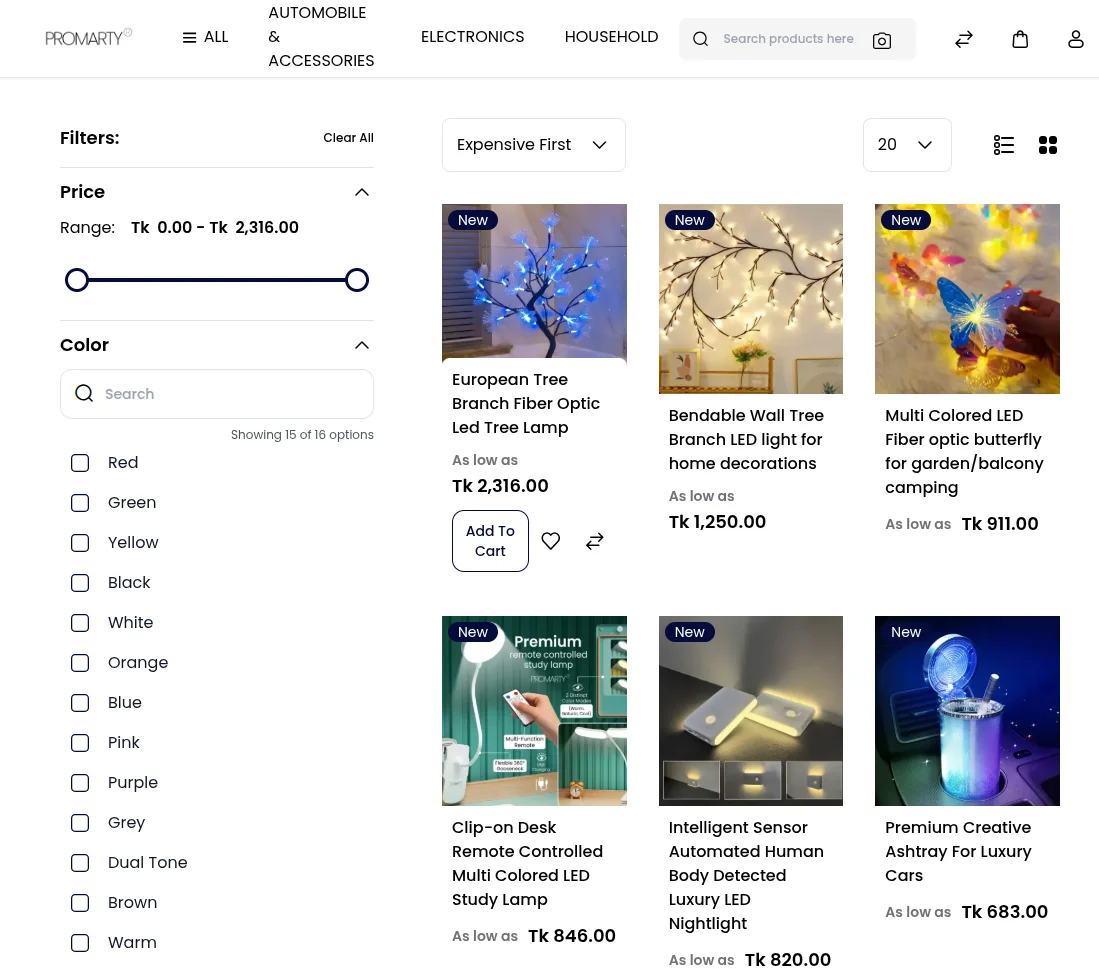Open the PROMARTY logo home link
Viewport: 1099px width, 969px height.
(x=88, y=37)
